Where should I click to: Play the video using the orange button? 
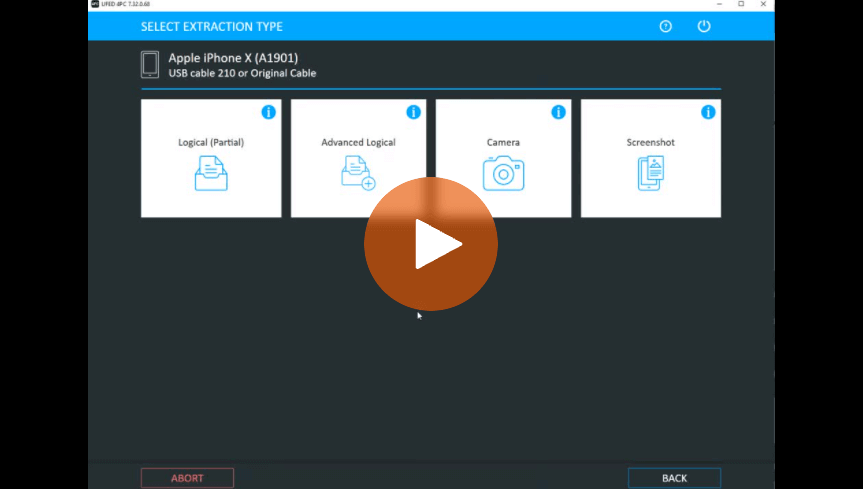[x=431, y=244]
